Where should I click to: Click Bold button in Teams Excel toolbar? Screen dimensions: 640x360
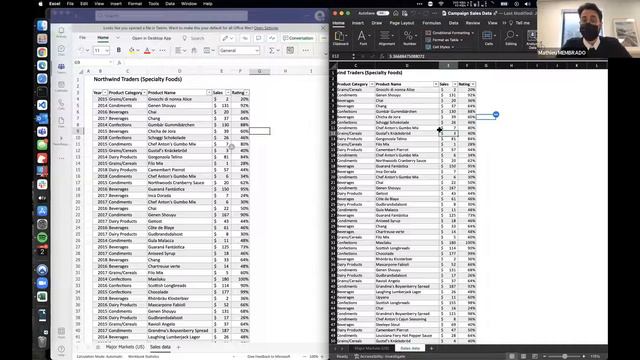click(119, 50)
